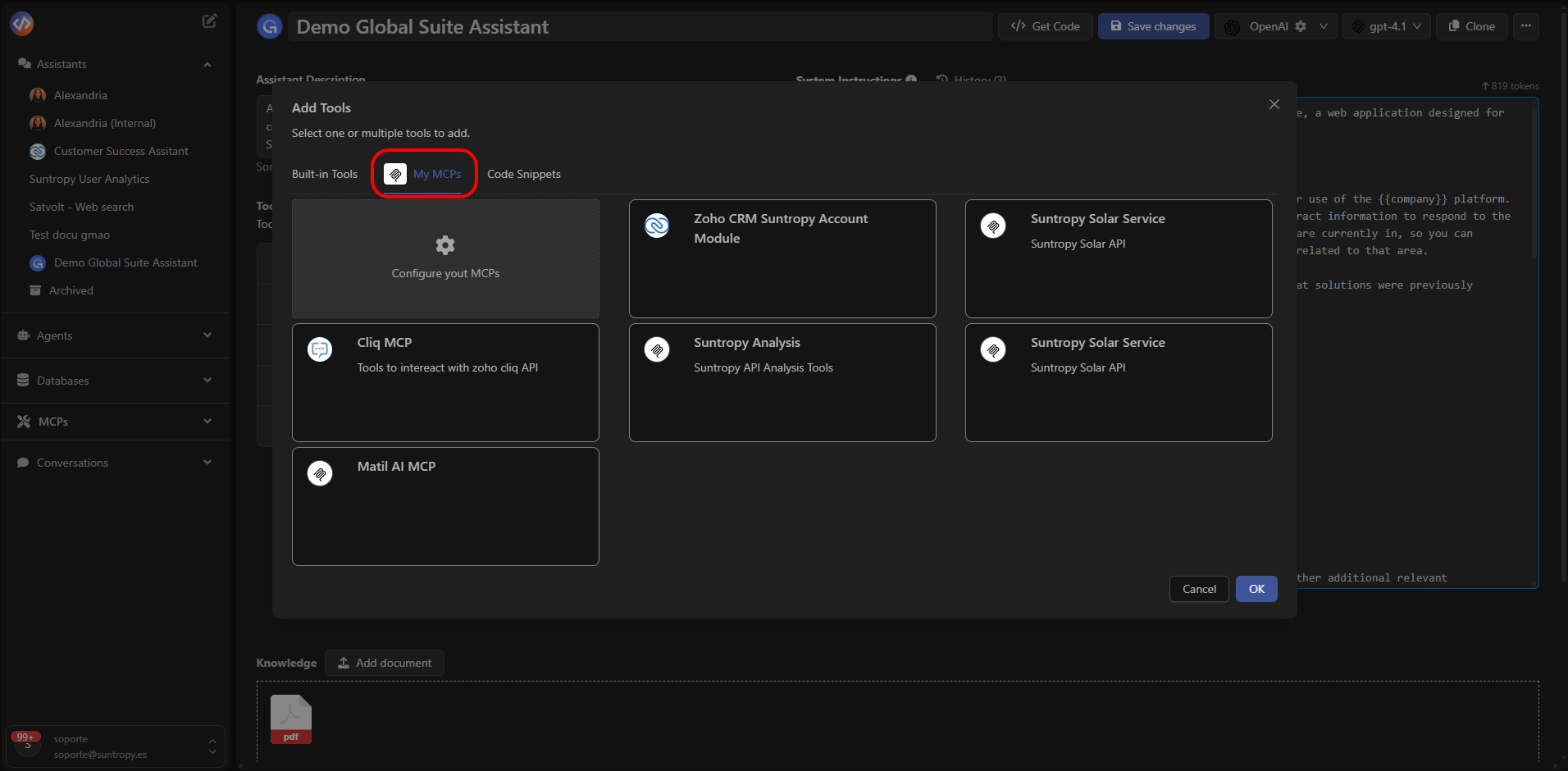Open the PDF document thumbnail in Knowledge
Image resolution: width=1568 pixels, height=771 pixels.
click(x=291, y=719)
